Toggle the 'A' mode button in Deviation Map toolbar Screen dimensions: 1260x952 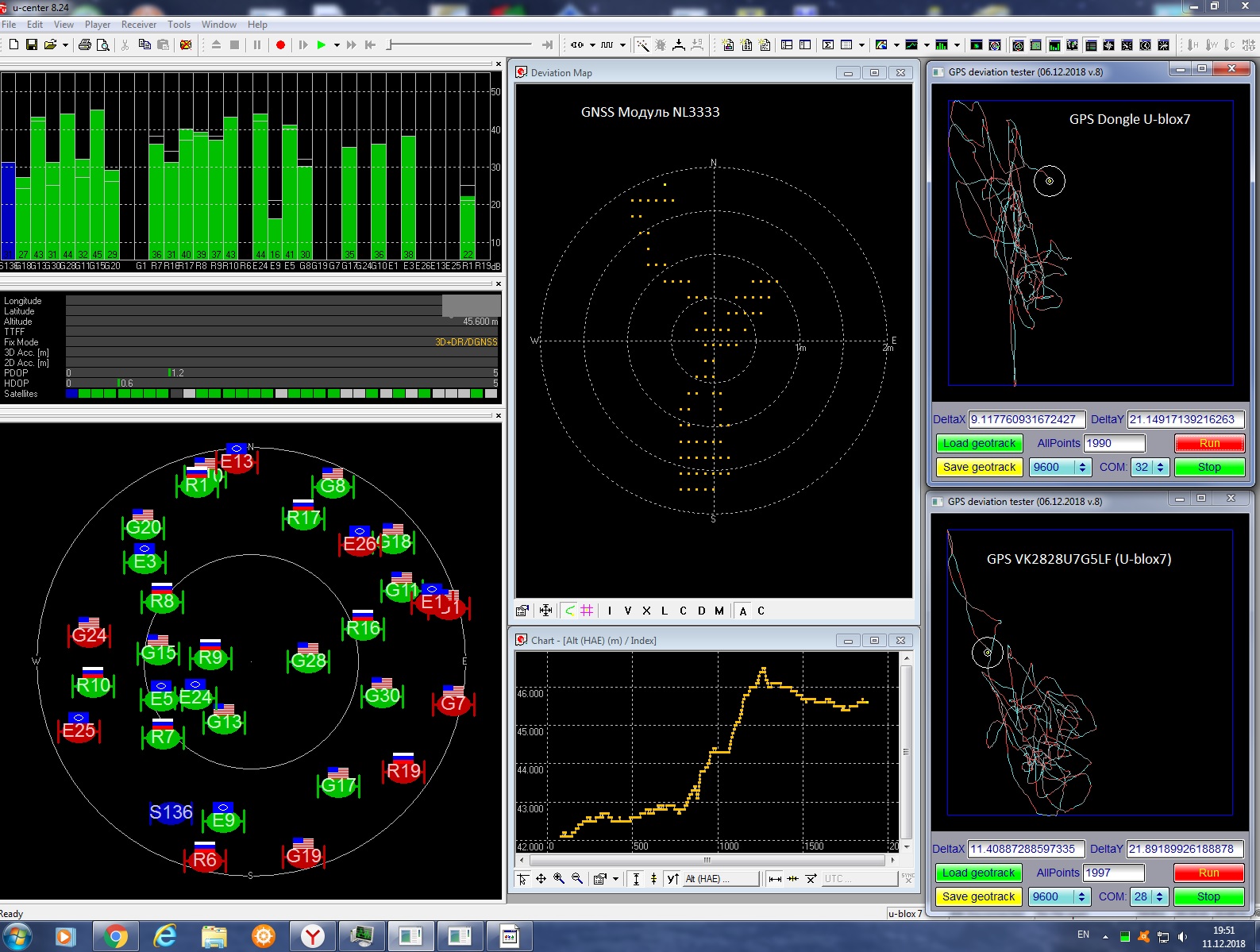tap(743, 611)
